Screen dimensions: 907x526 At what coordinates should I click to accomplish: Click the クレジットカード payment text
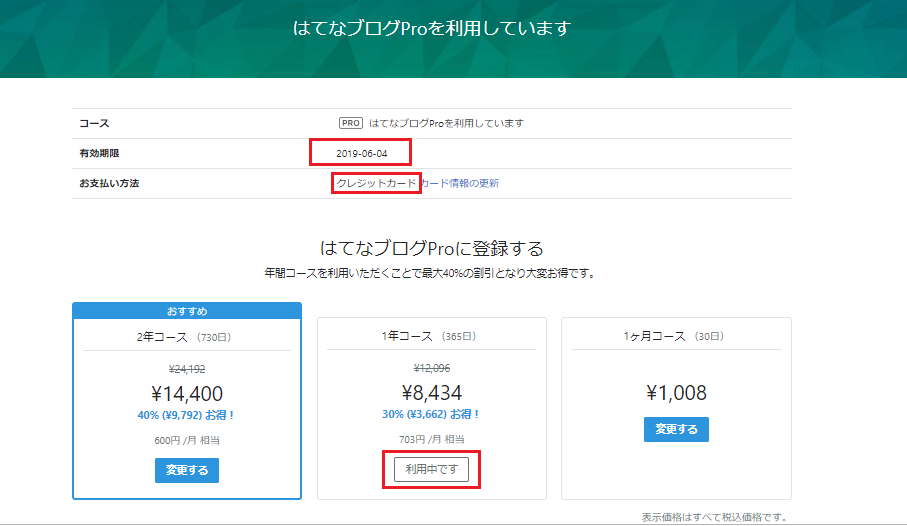[376, 183]
